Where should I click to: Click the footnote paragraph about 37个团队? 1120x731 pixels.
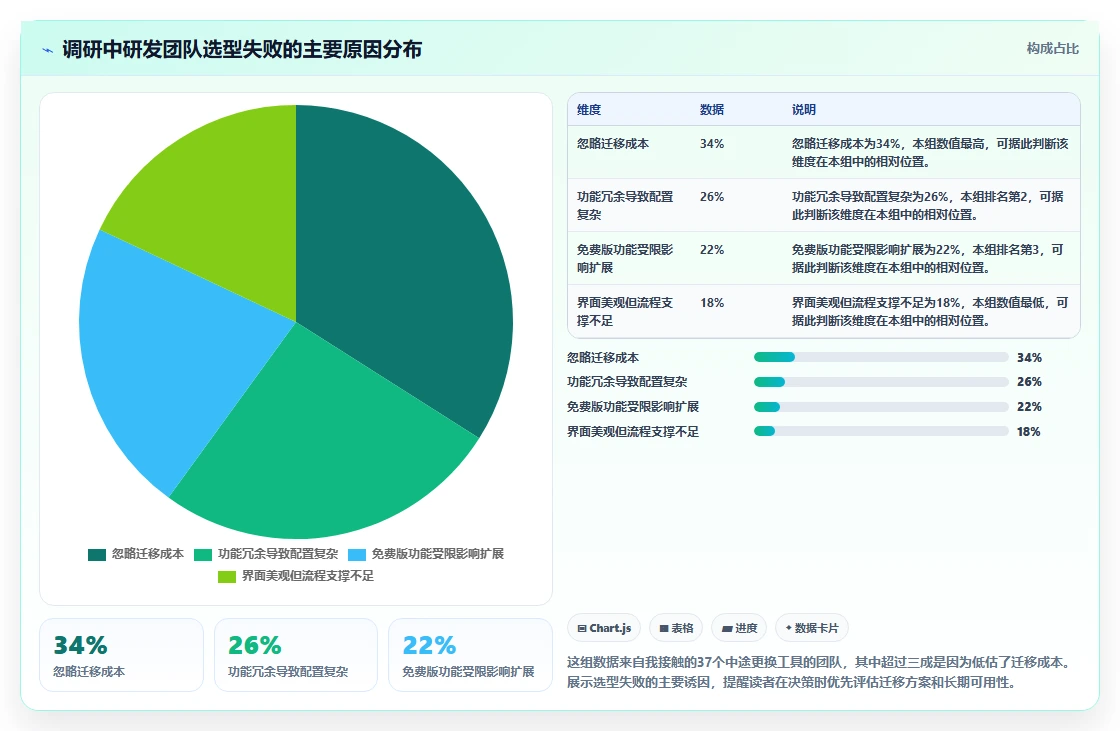[821, 672]
